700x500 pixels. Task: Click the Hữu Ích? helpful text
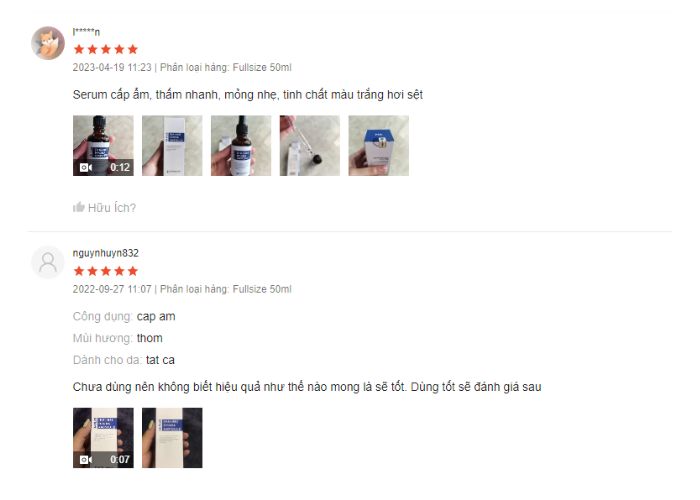pos(112,208)
